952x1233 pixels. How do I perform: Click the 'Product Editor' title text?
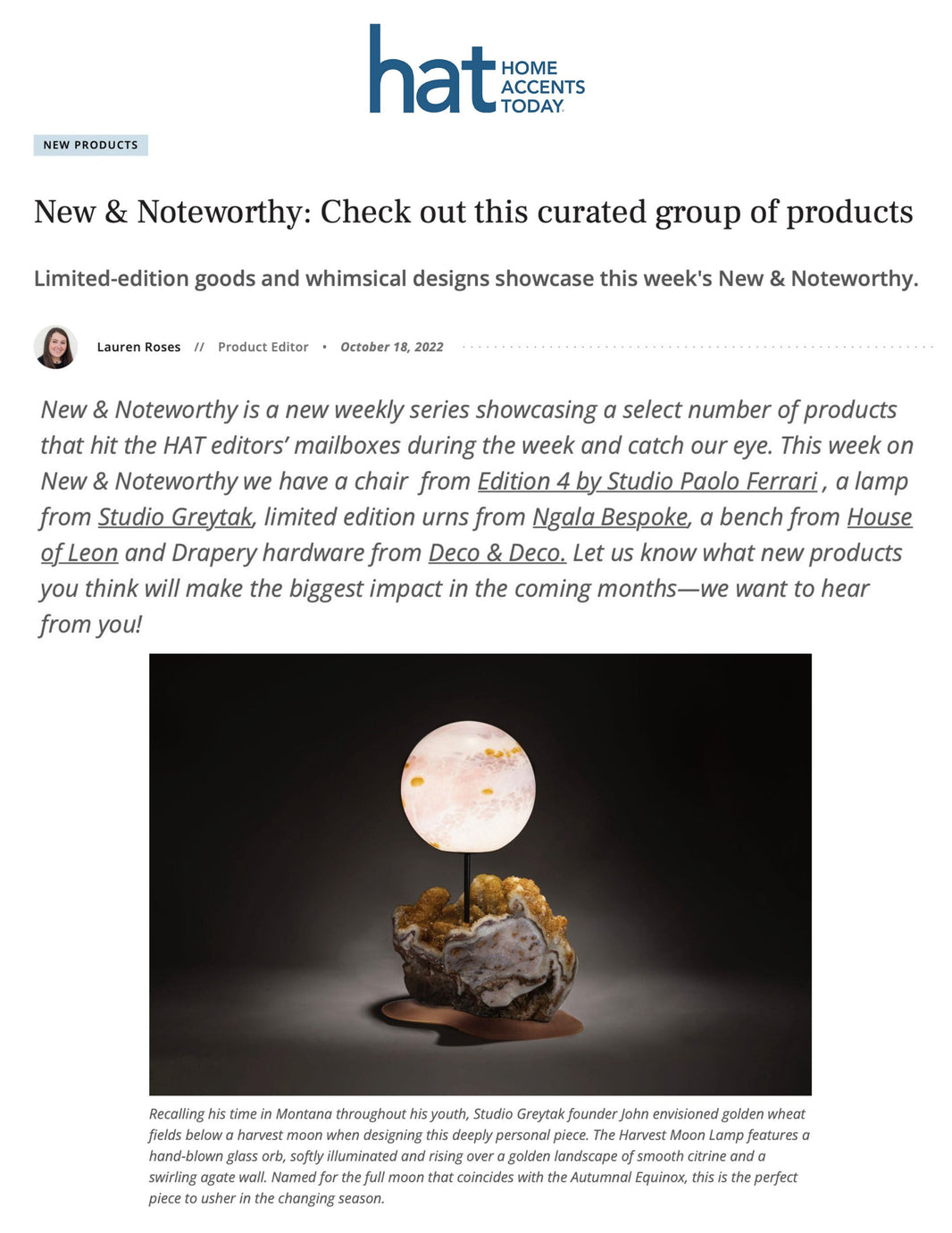[263, 347]
